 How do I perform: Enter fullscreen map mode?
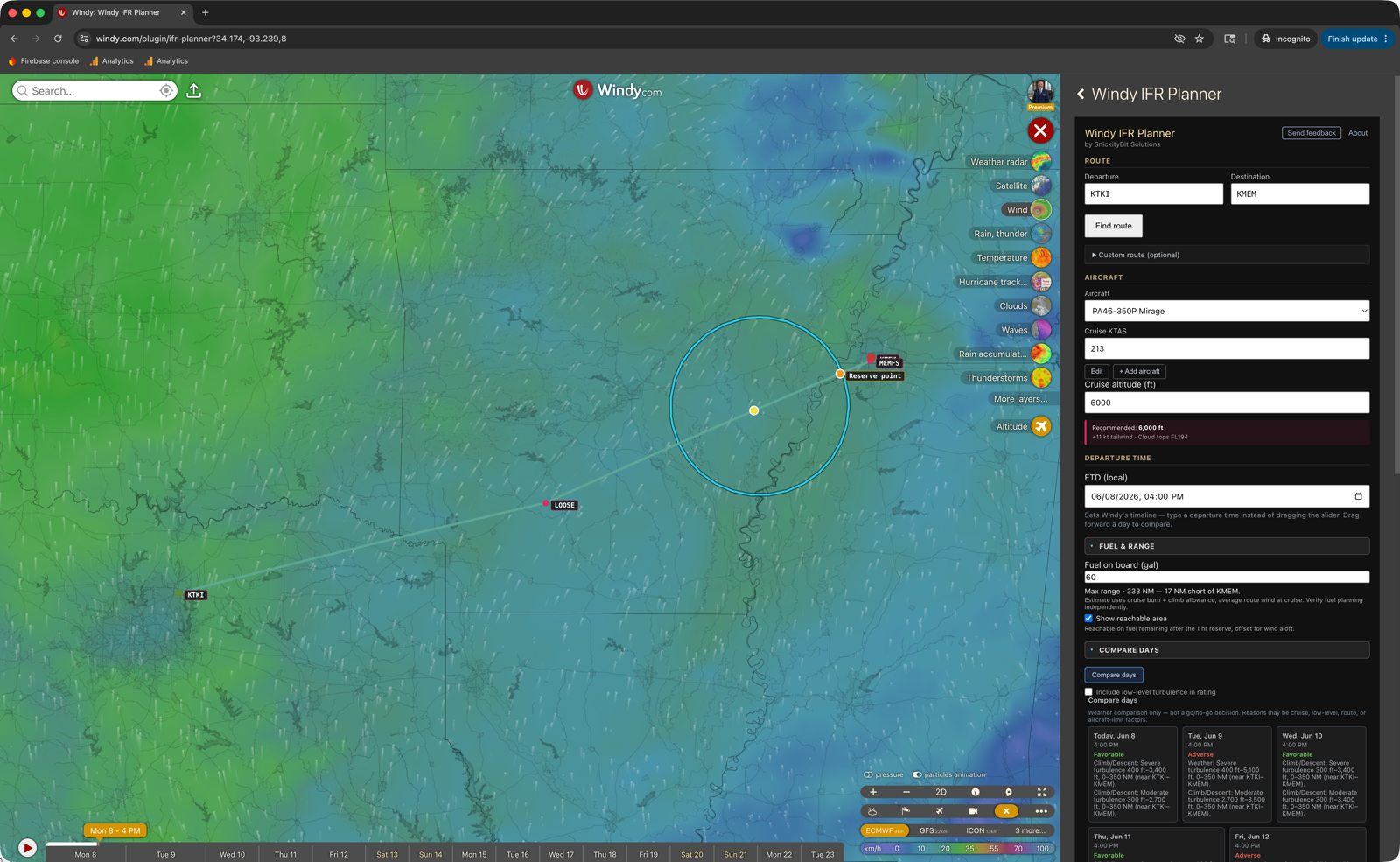(1042, 792)
